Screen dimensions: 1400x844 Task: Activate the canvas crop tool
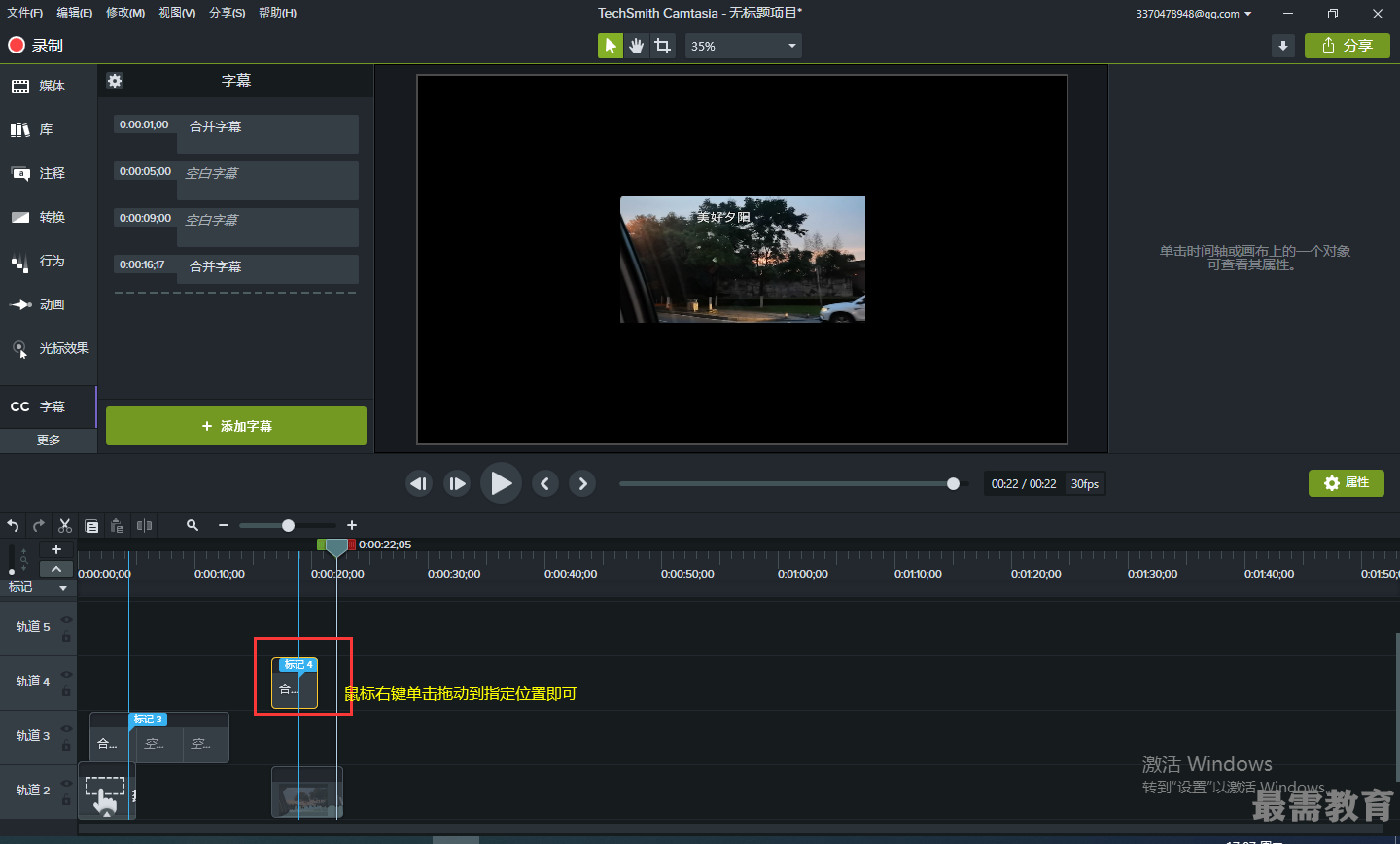(x=663, y=46)
